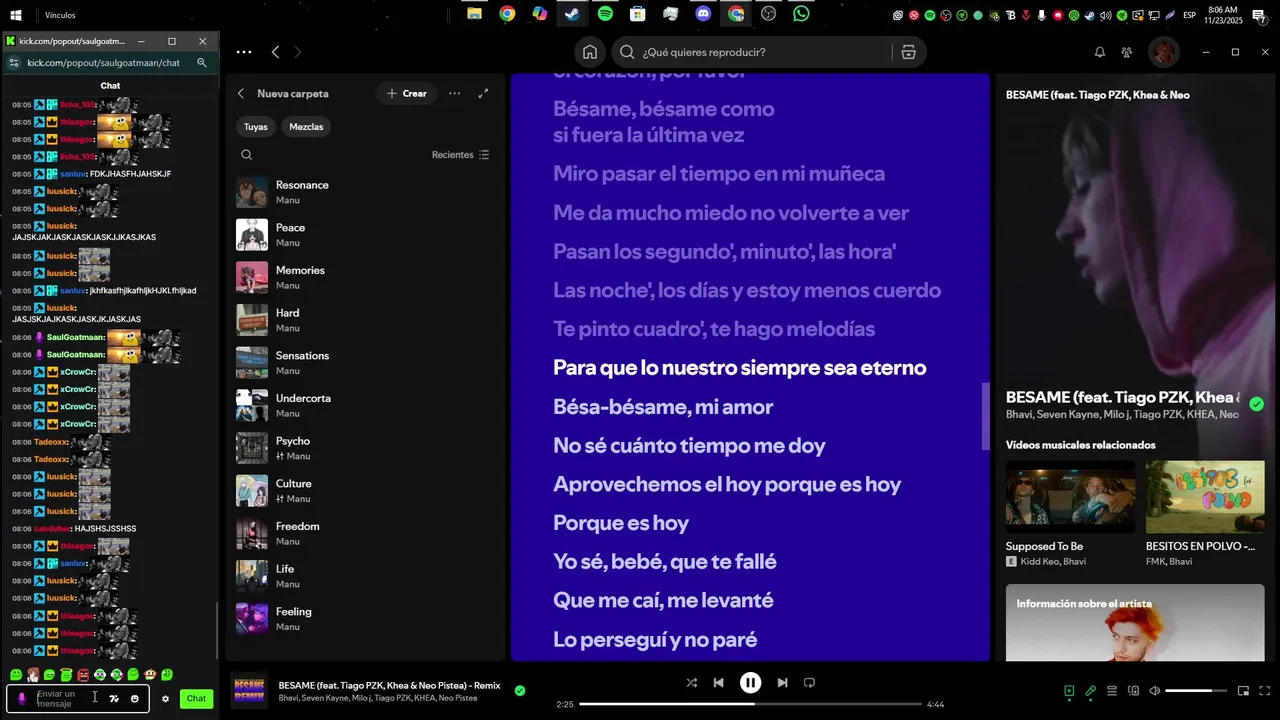Open the Psycho playlist

click(365, 448)
